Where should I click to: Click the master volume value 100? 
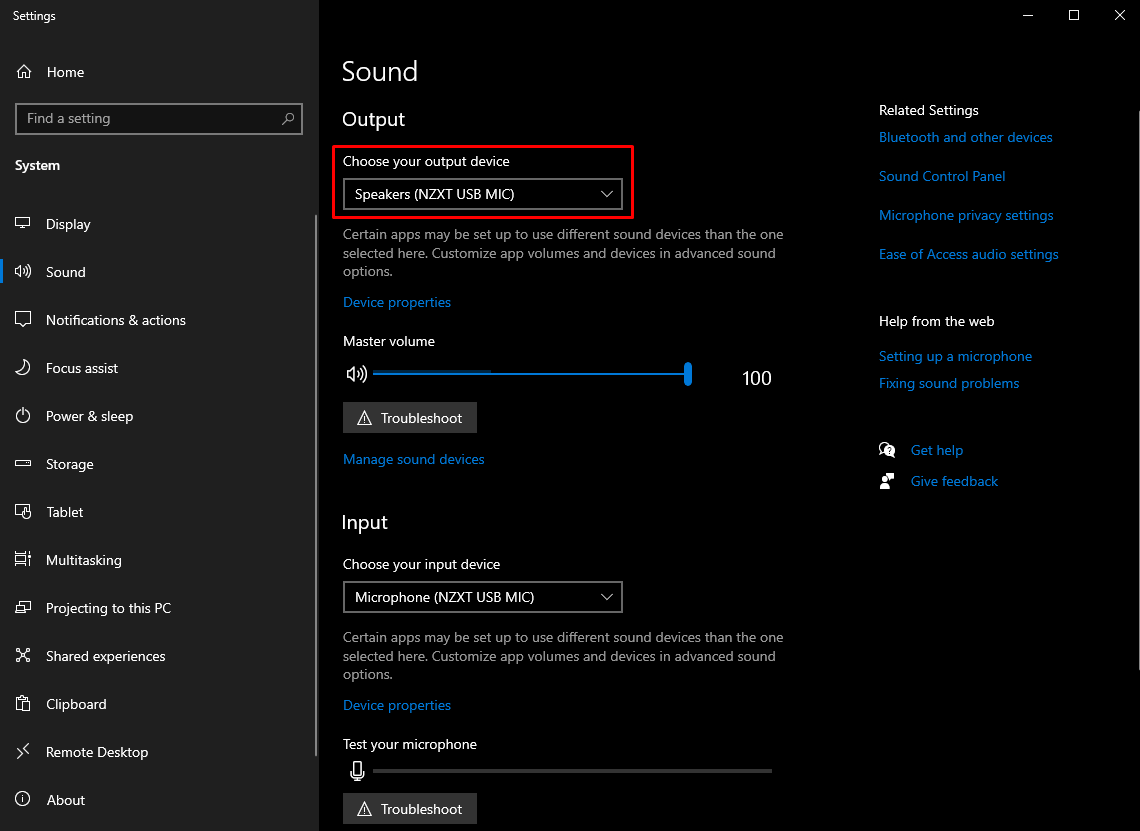tap(756, 378)
